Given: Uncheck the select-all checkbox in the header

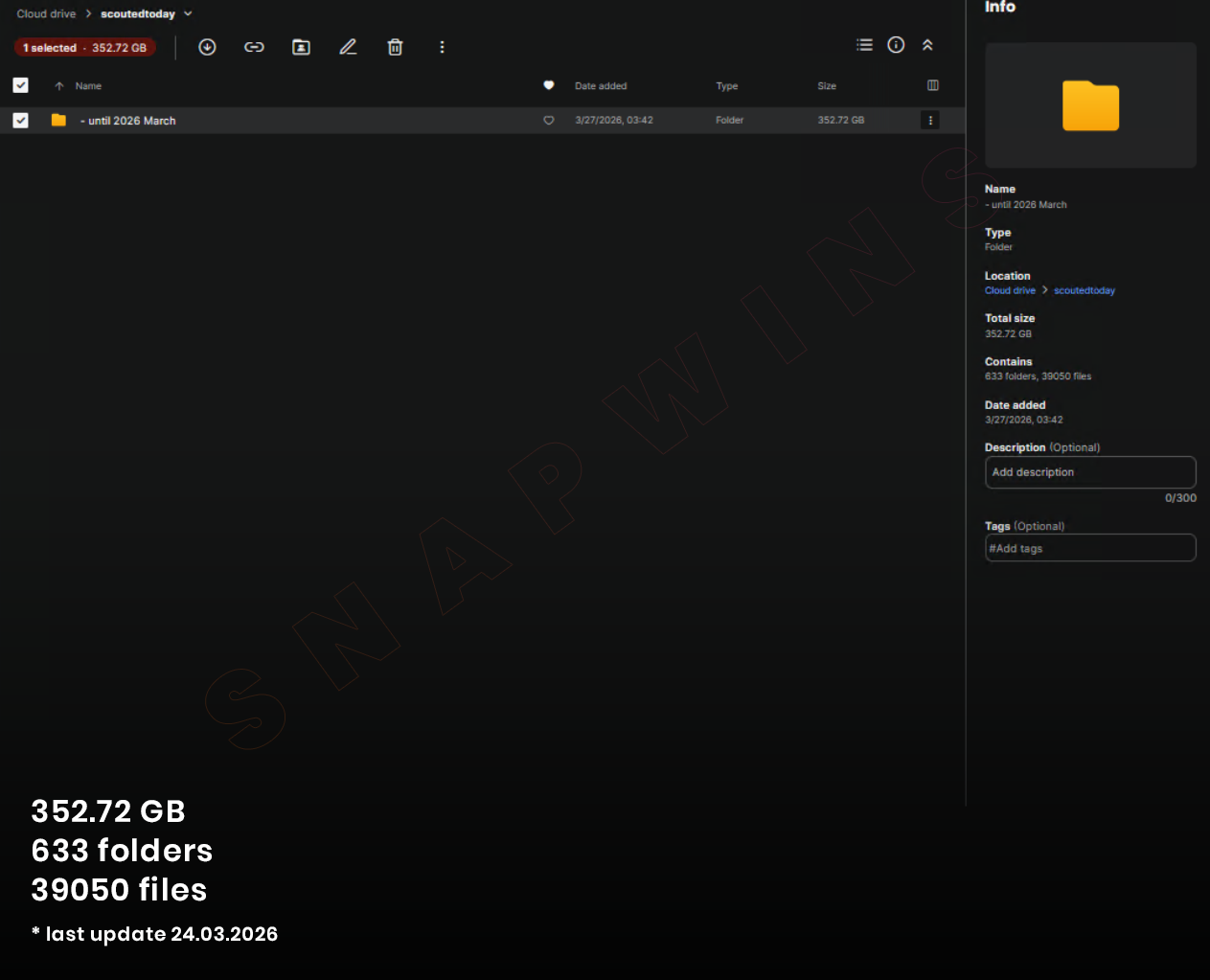Looking at the screenshot, I should point(20,85).
